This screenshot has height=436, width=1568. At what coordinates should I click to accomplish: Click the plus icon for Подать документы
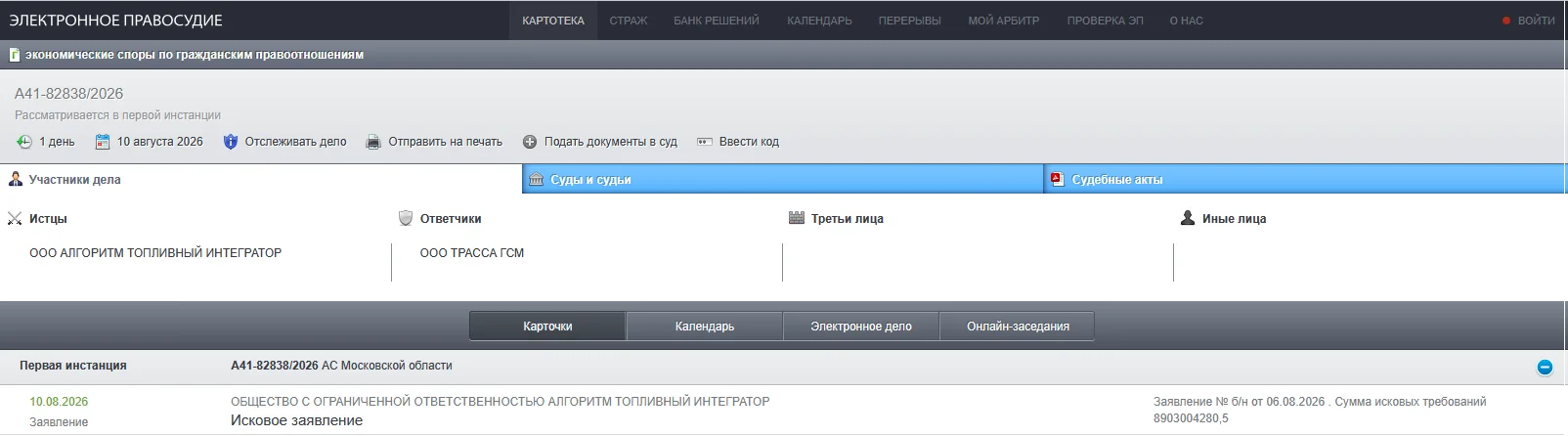point(530,142)
